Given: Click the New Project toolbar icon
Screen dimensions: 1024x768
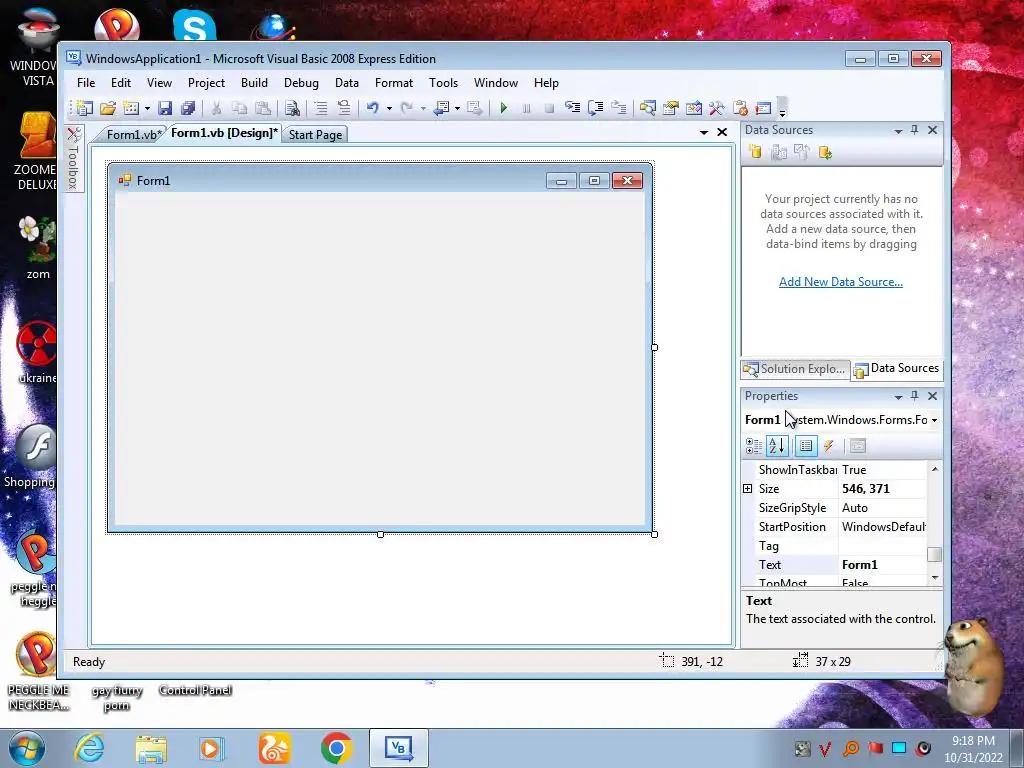Looking at the screenshot, I should 85,108.
